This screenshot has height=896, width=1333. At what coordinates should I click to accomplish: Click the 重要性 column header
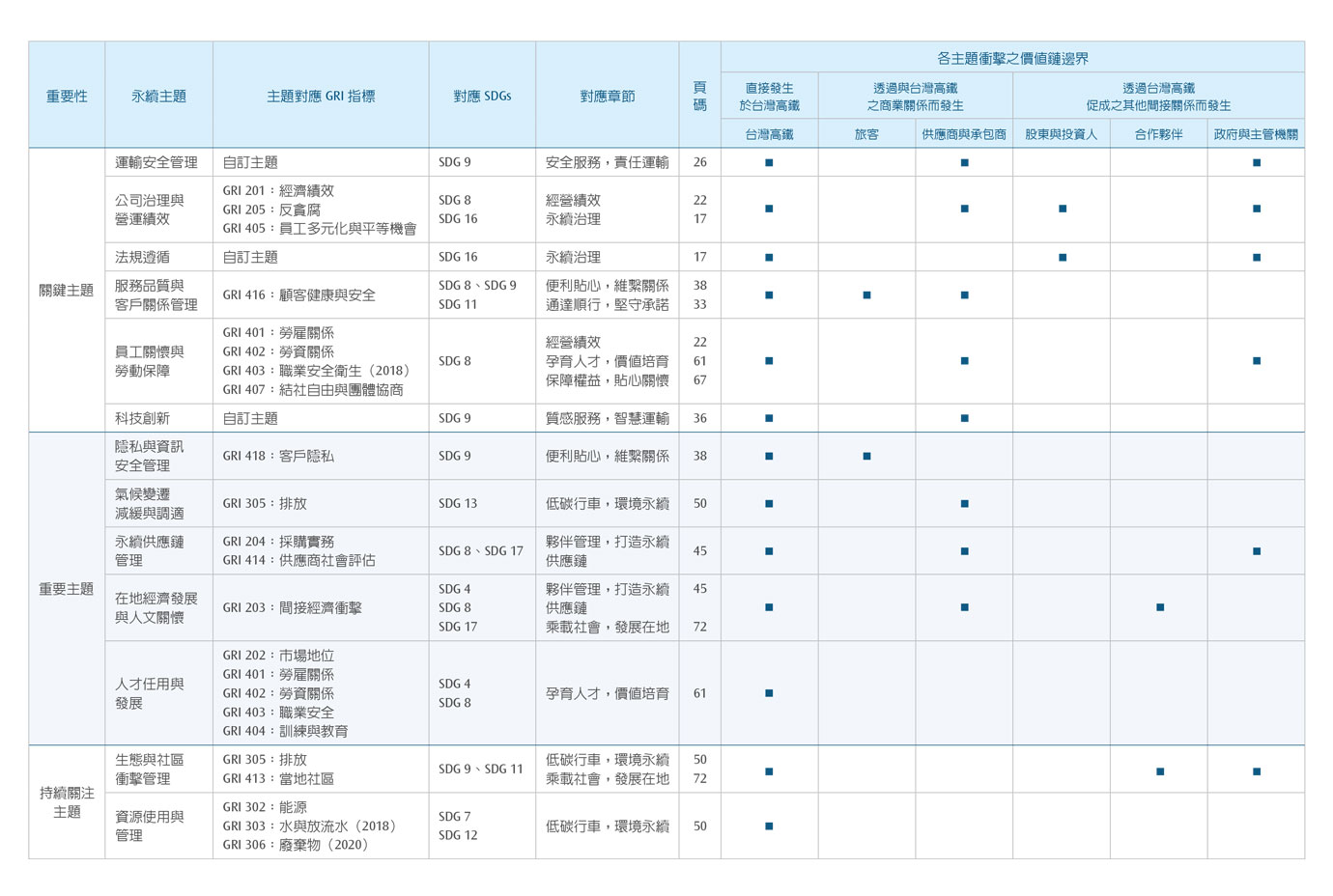tap(67, 96)
